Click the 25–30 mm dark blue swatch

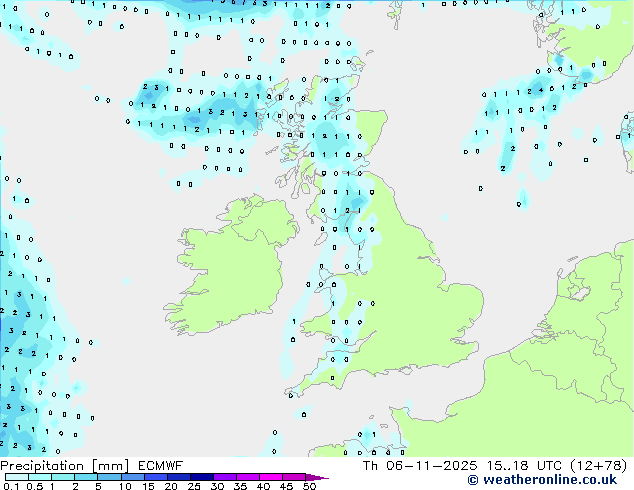(202, 477)
